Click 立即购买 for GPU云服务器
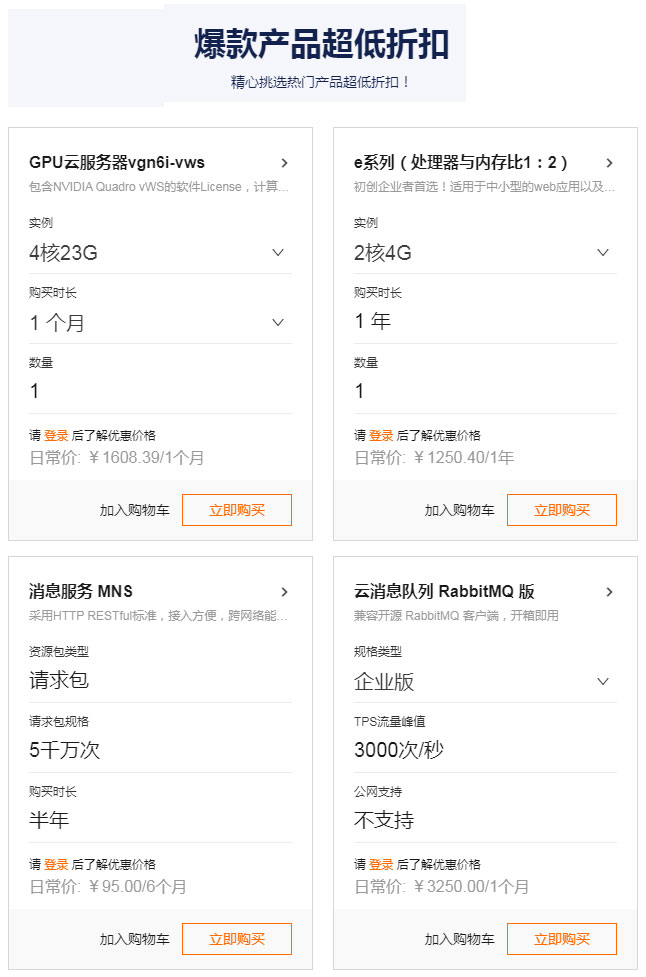The image size is (646, 977). pyautogui.click(x=237, y=510)
